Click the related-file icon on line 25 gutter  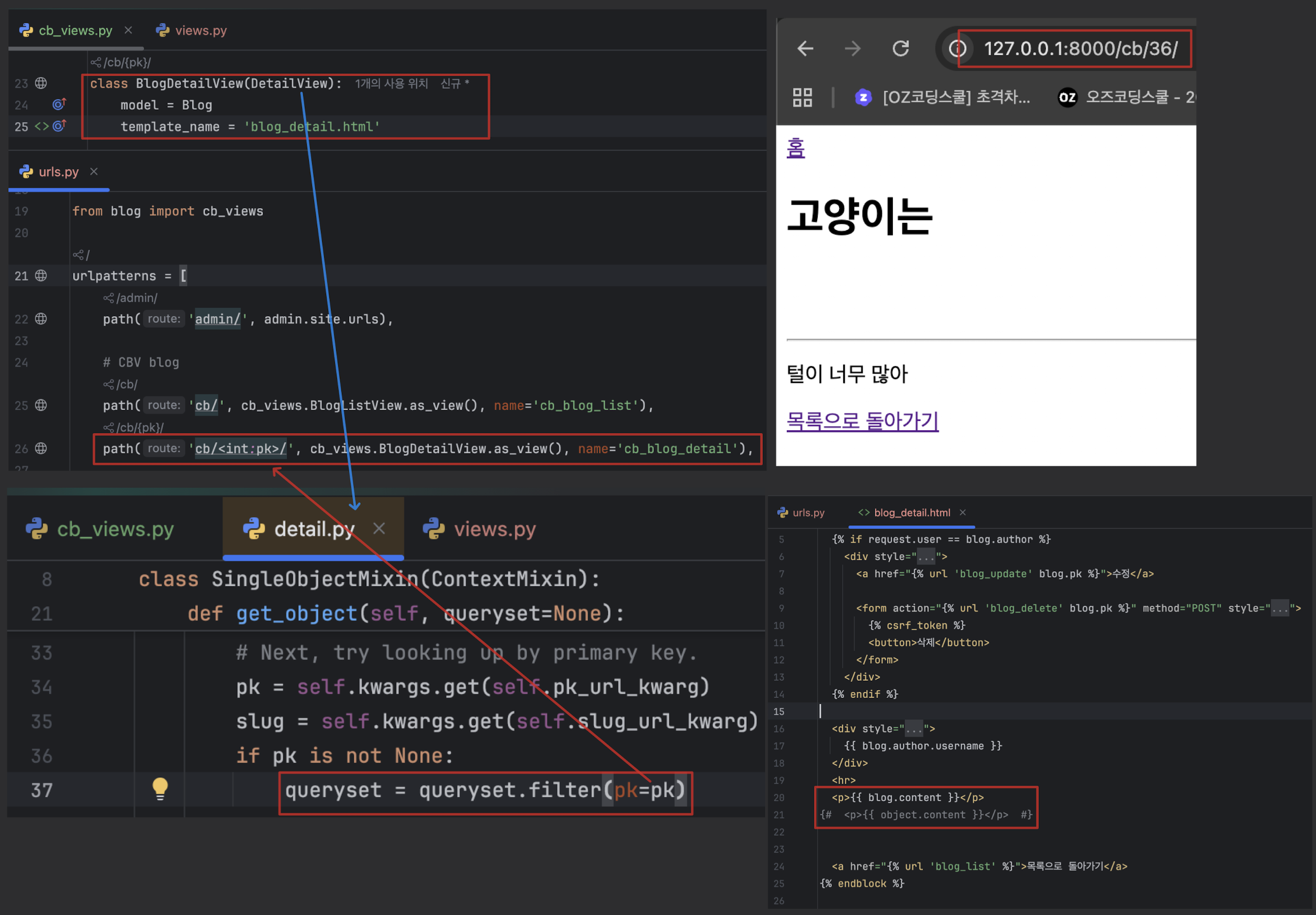[x=42, y=126]
